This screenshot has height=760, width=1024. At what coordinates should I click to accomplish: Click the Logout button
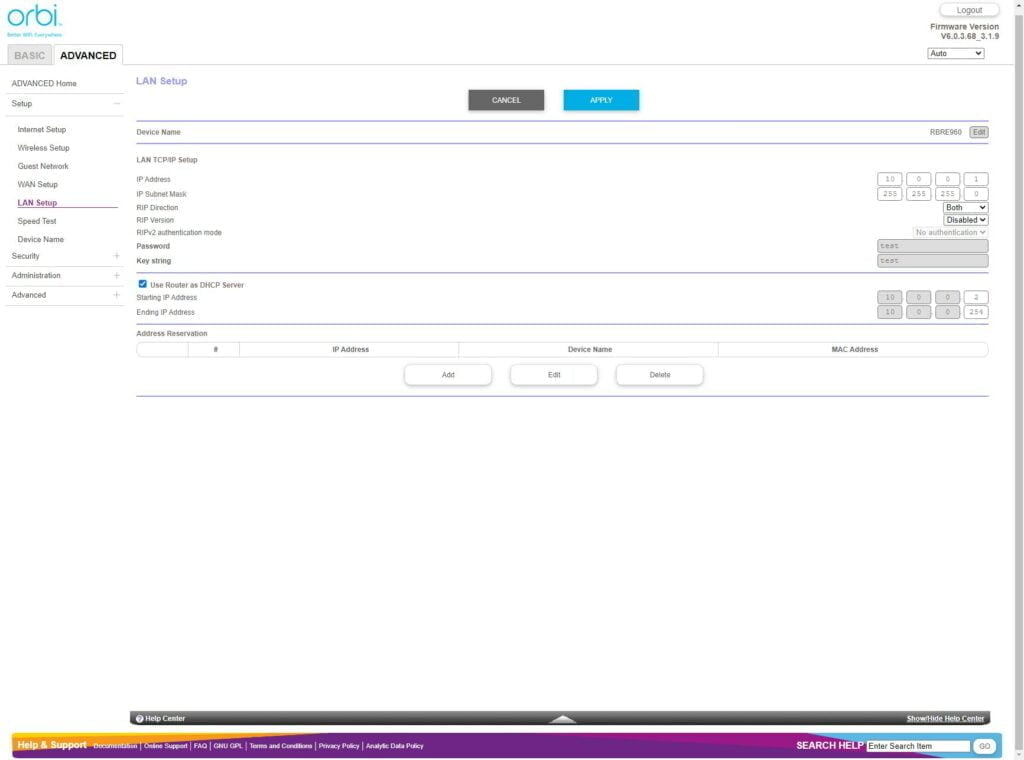click(x=969, y=10)
